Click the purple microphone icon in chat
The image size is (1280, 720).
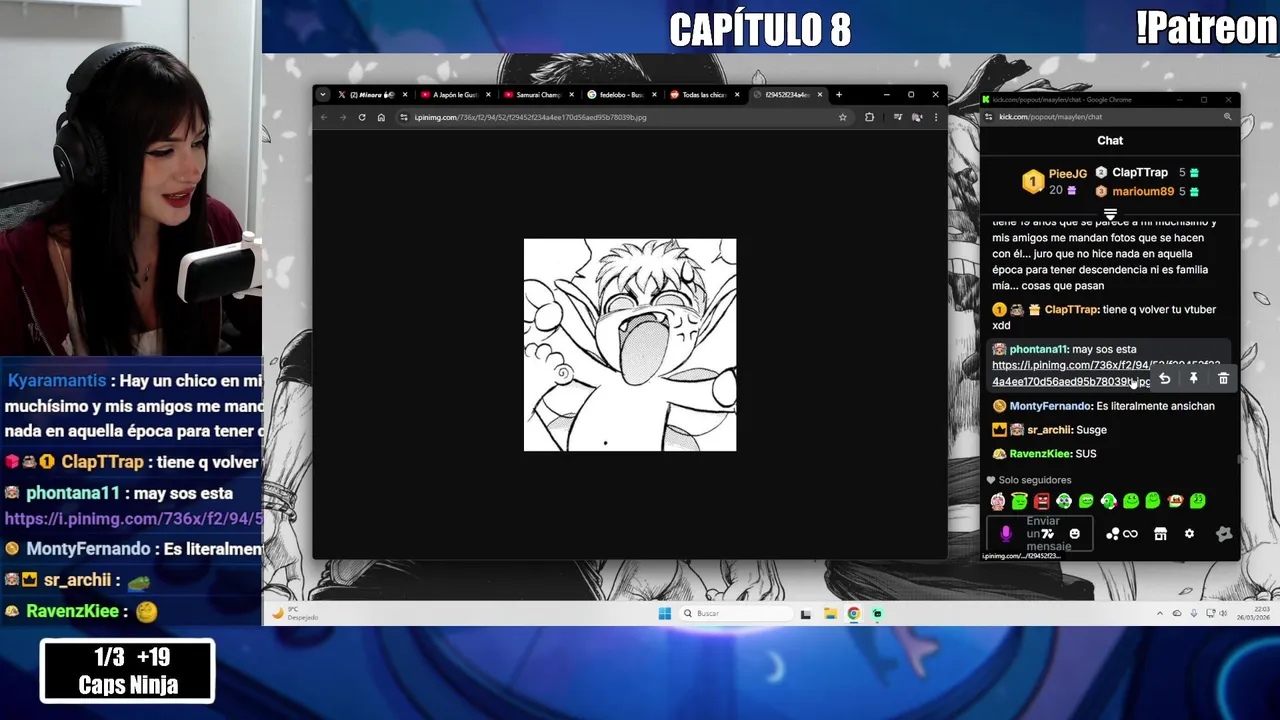(1006, 534)
